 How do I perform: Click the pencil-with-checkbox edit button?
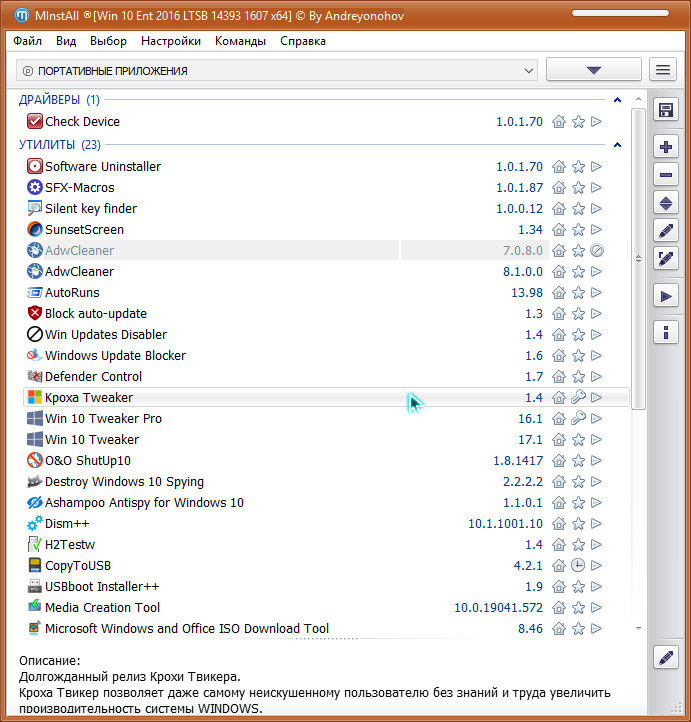point(666,259)
